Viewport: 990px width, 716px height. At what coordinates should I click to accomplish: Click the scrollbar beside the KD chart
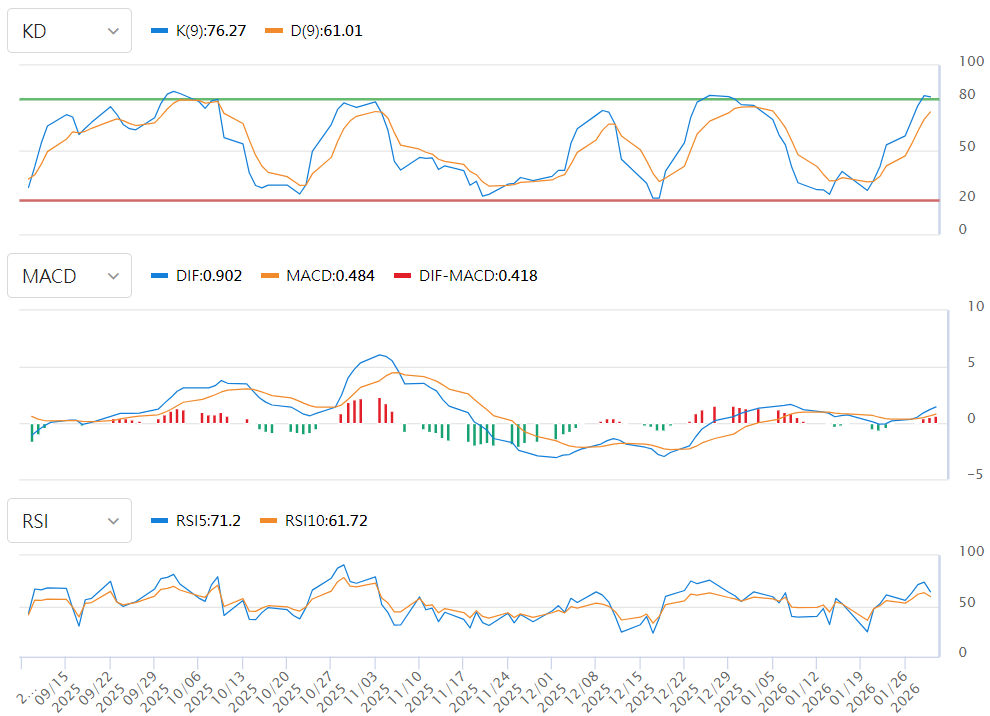(941, 150)
